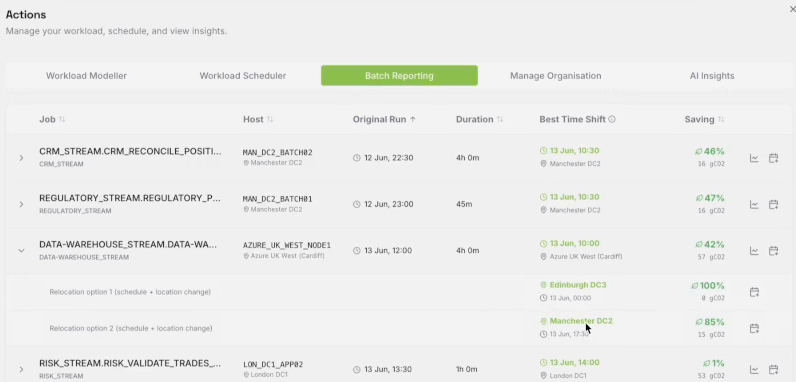This screenshot has height=382, width=796.
Task: Click original run 13 Jun, 12:00
Action: pos(388,250)
